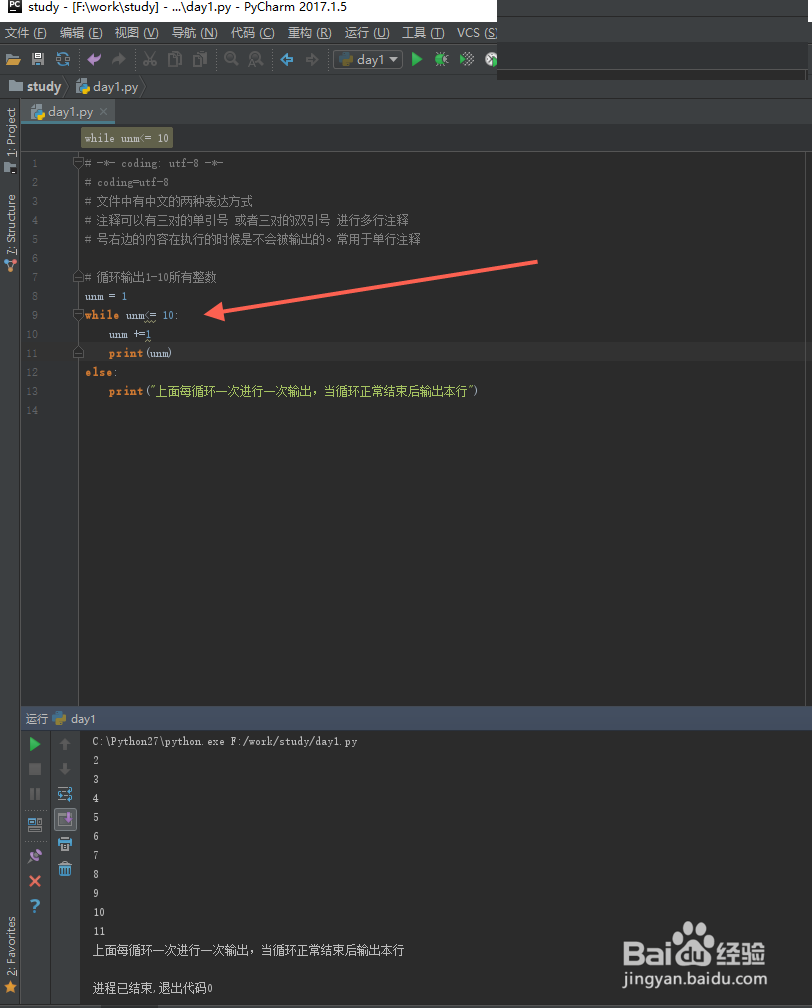Open the VCS (S) menu
812x1008 pixels.
pyautogui.click(x=476, y=33)
